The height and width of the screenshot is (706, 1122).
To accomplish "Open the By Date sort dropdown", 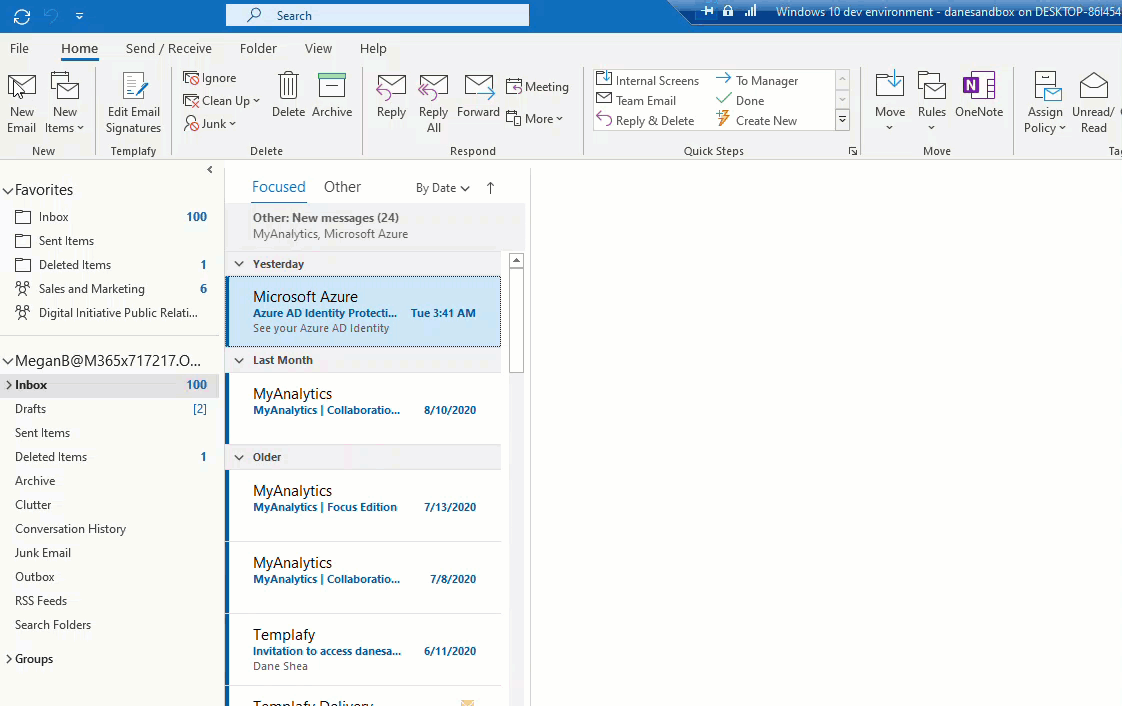I will [442, 188].
